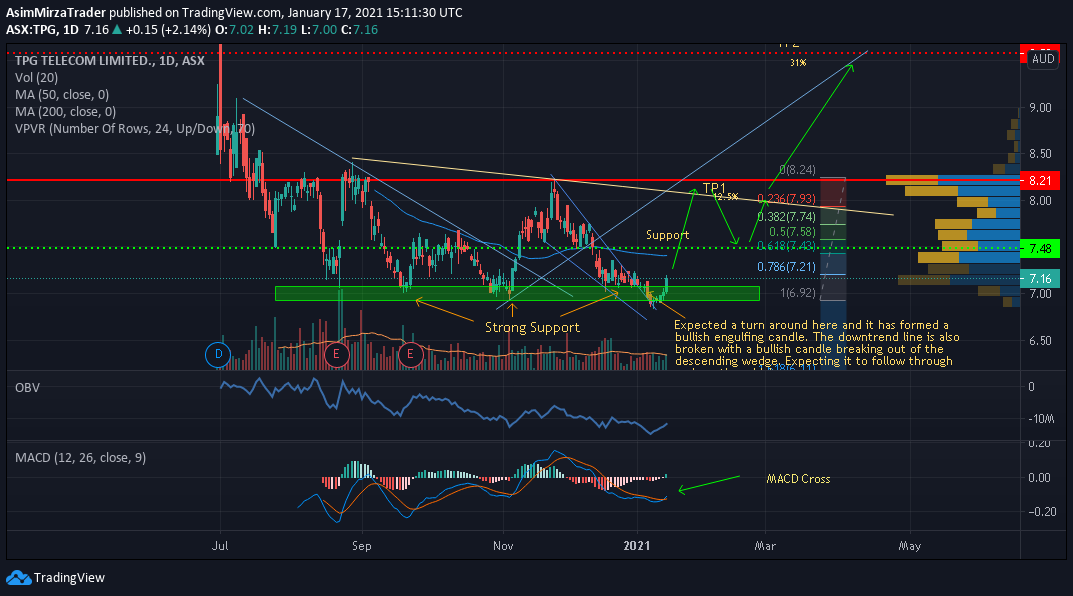Screen dimensions: 1073x596
Task: Click the first earnings 'E' marker near September
Action: (x=336, y=354)
